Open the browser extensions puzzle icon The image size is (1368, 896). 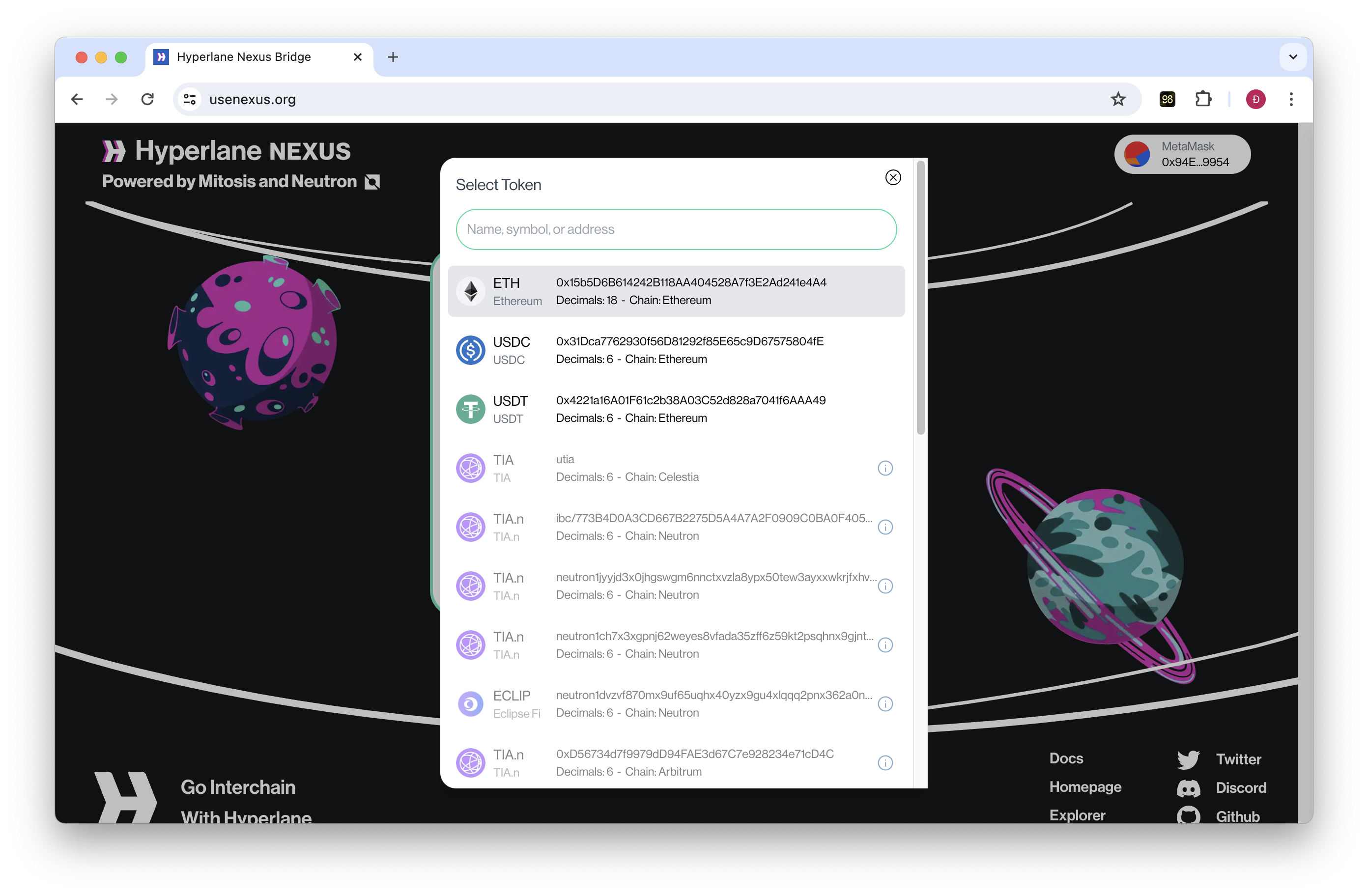[x=1203, y=99]
